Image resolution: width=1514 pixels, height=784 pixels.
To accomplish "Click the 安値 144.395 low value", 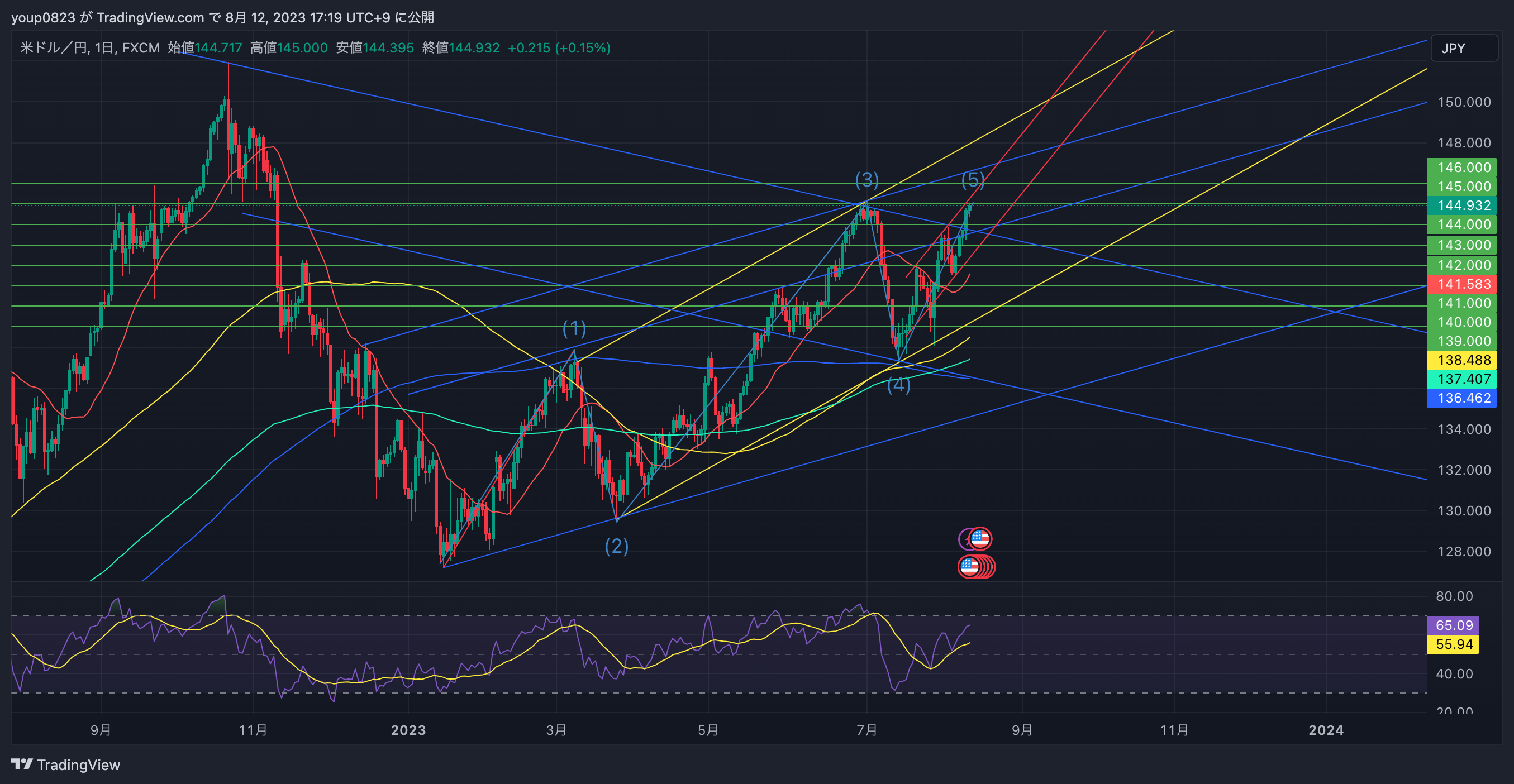I will click(x=375, y=47).
